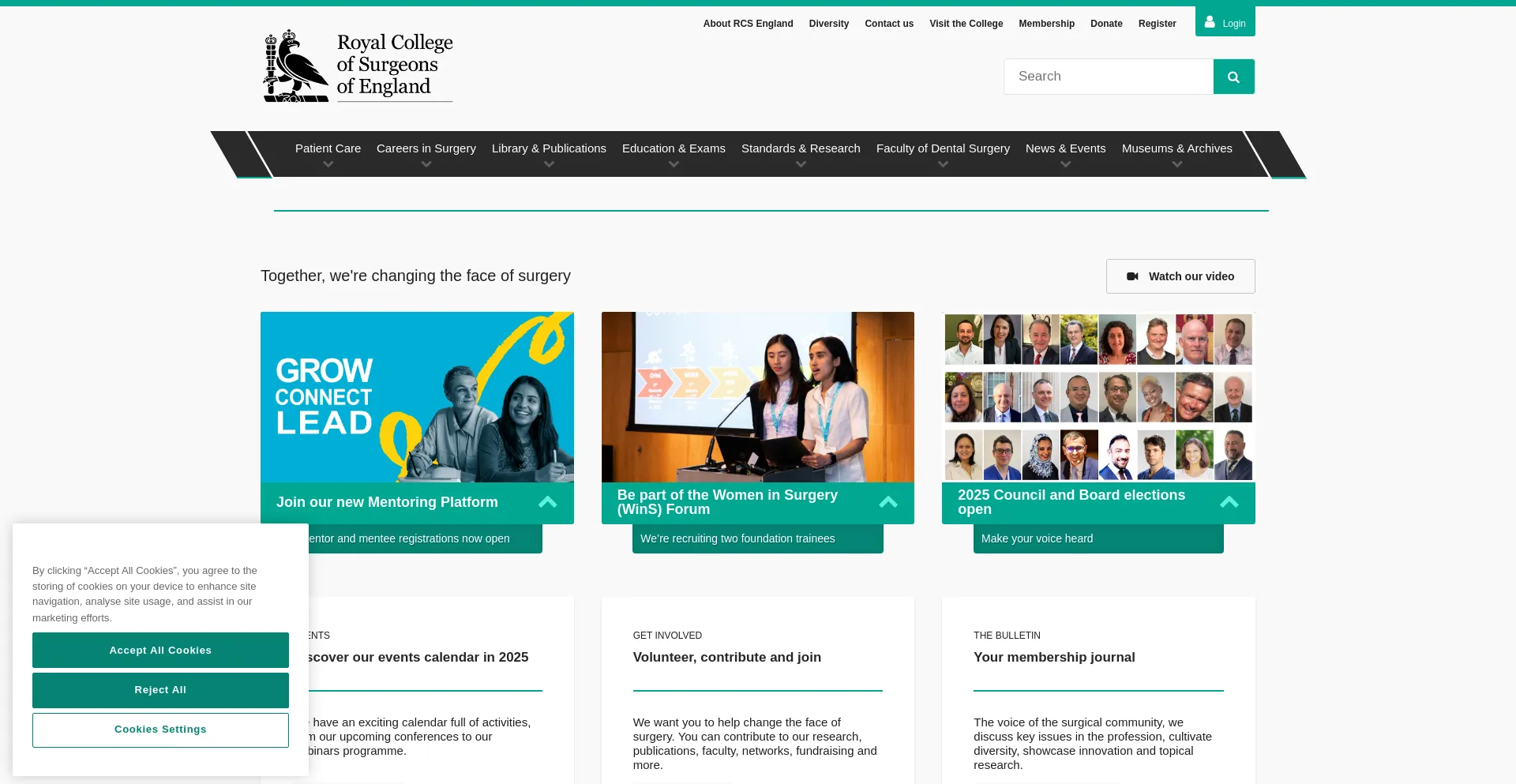Open Cookies Settings
This screenshot has width=1516, height=784.
click(160, 730)
